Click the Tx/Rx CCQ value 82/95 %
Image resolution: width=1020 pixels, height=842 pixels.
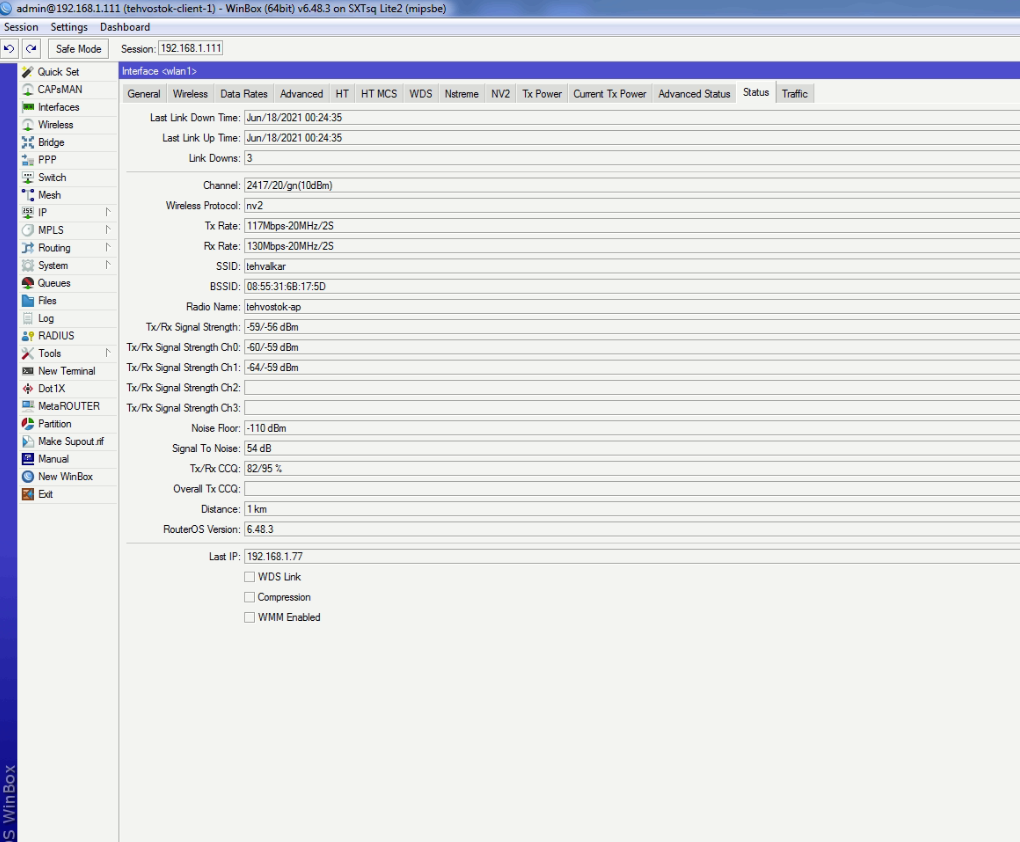click(x=632, y=469)
